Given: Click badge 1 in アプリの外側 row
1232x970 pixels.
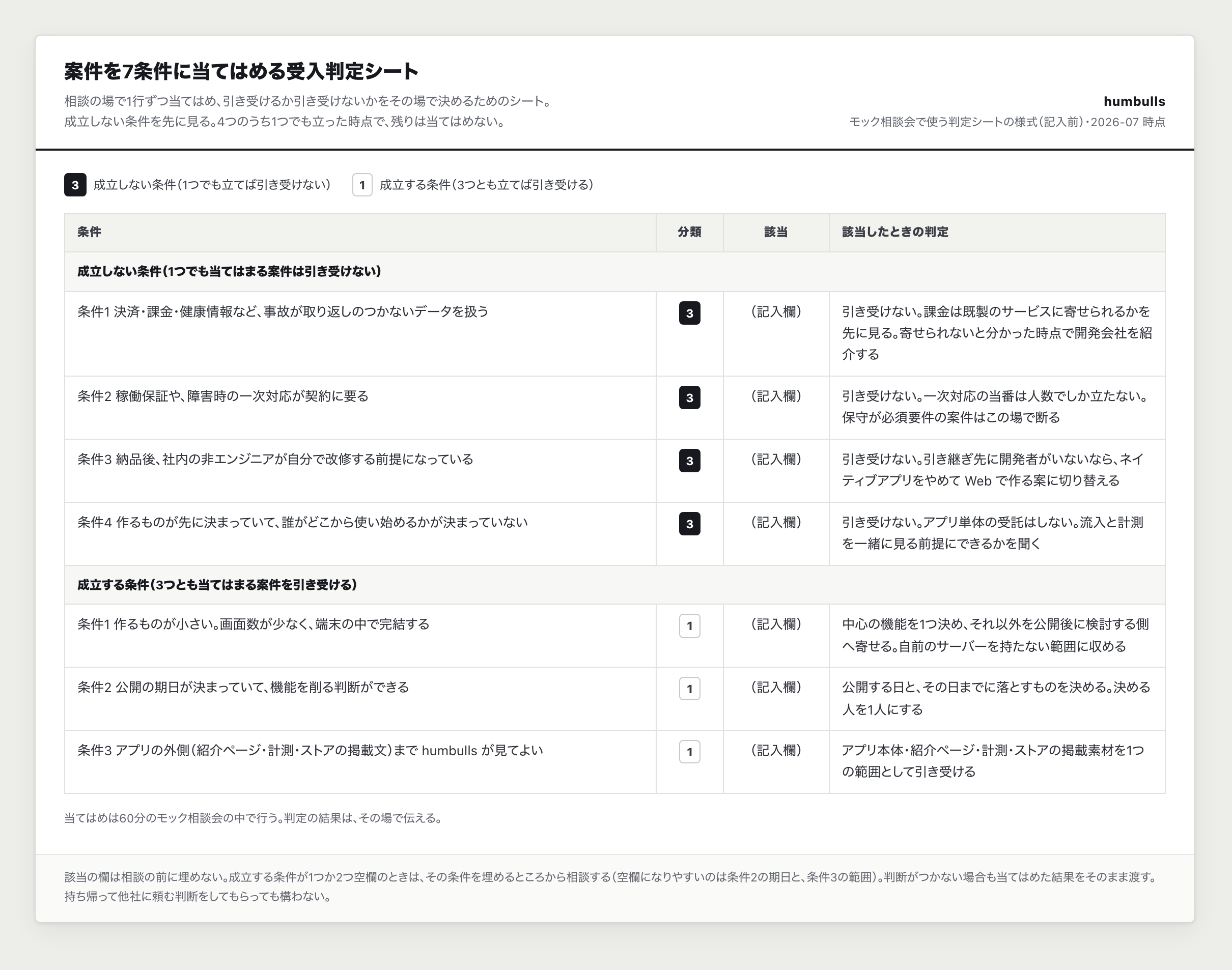Looking at the screenshot, I should pyautogui.click(x=689, y=752).
